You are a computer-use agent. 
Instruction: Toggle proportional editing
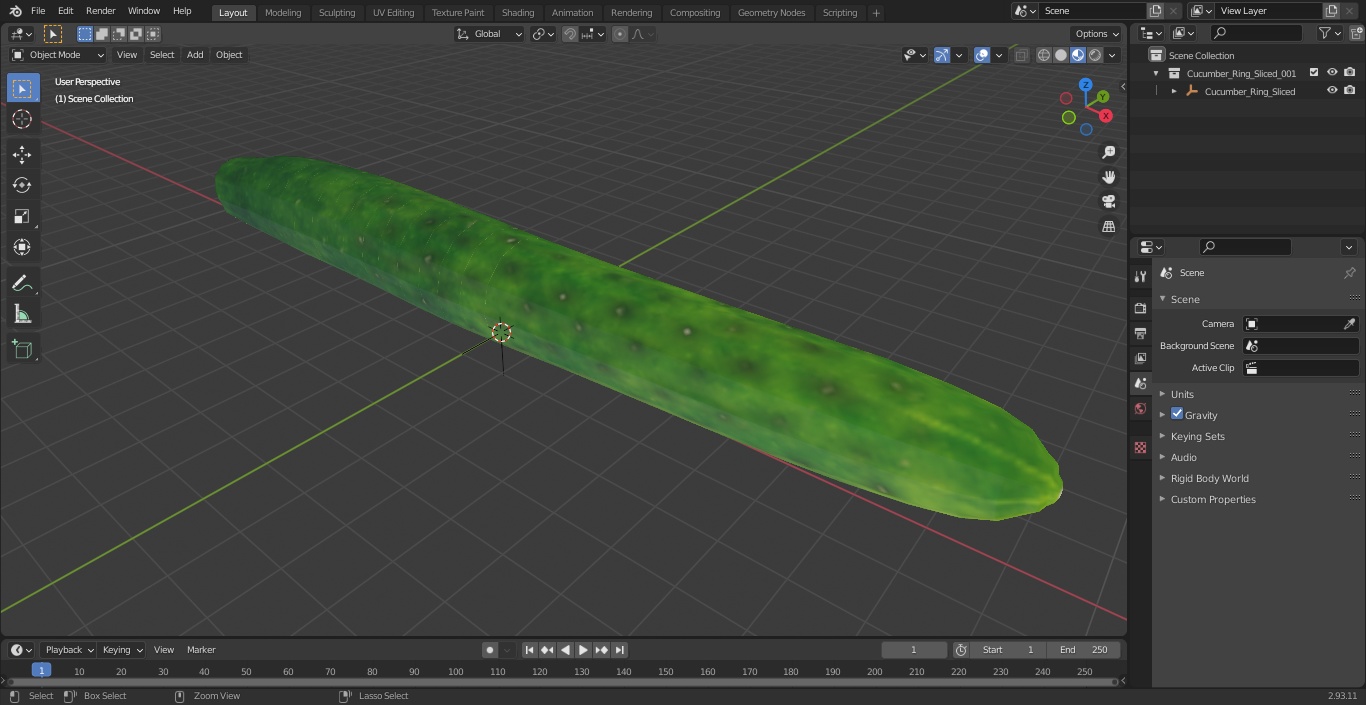pos(620,34)
